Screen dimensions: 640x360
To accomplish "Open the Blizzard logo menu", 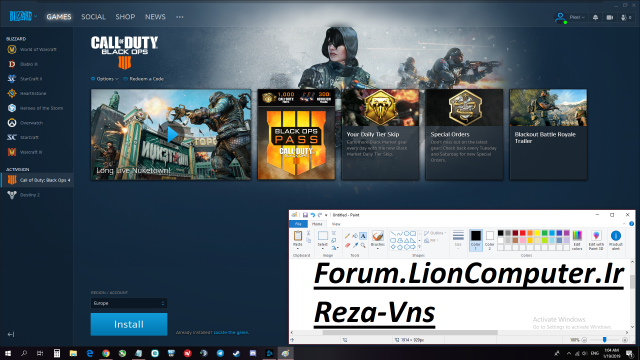I will click(x=23, y=16).
